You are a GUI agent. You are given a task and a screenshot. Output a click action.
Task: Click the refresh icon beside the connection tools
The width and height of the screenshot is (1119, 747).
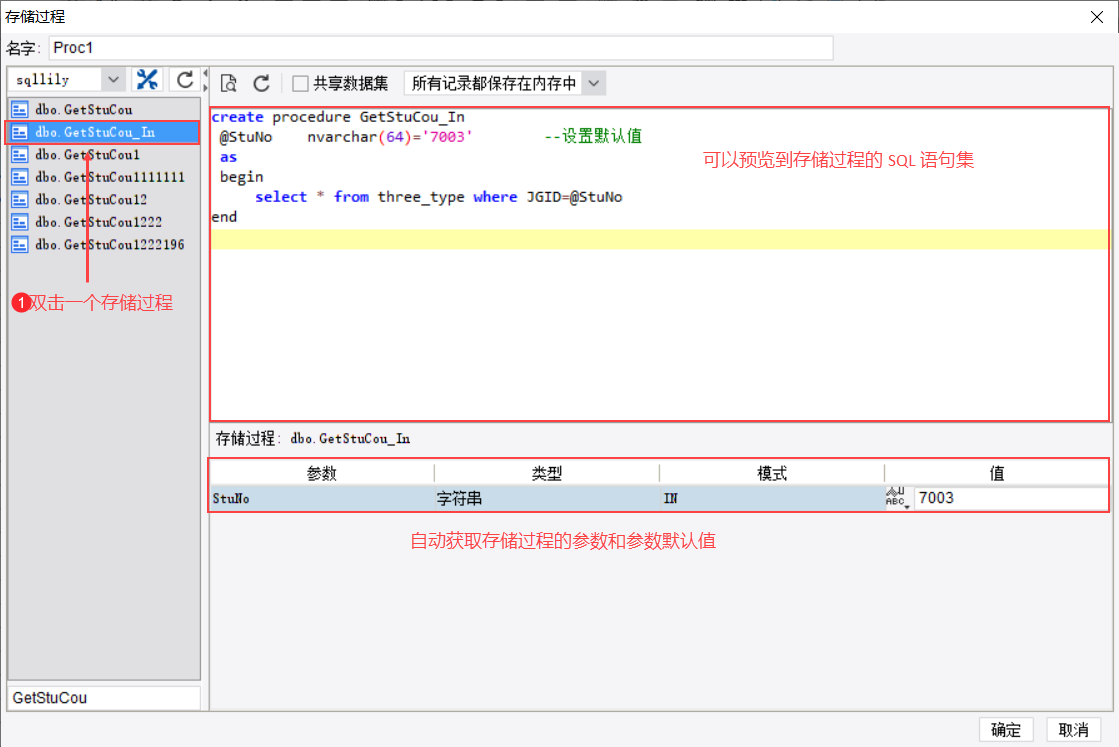point(184,80)
